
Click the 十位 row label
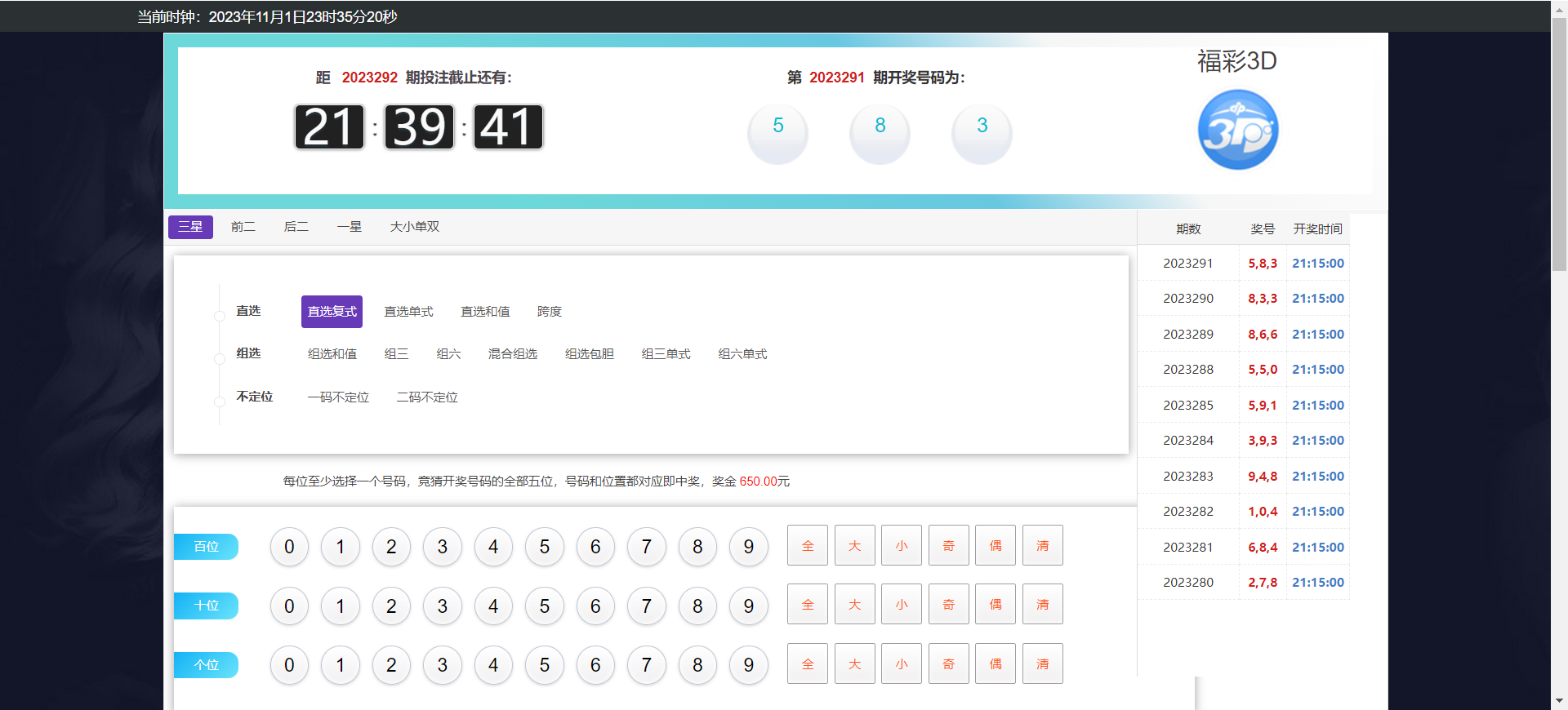click(206, 606)
